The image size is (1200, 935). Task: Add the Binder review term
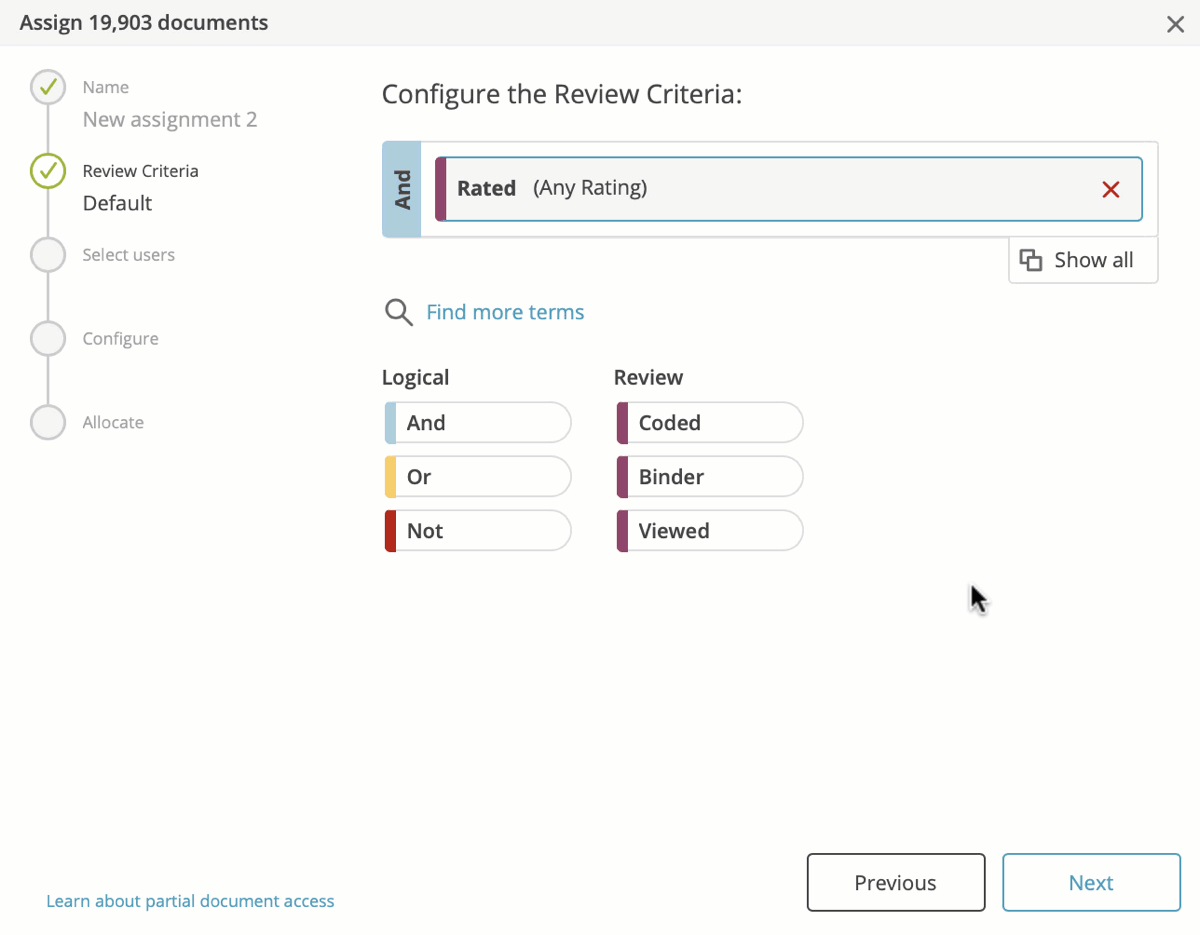(710, 477)
